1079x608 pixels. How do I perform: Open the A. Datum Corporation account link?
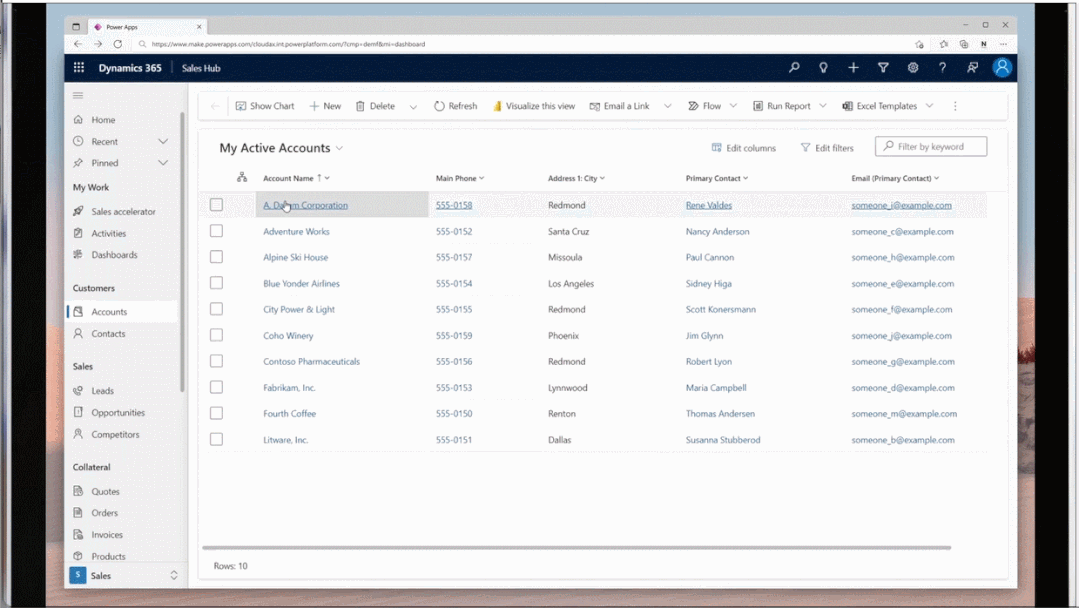(306, 205)
